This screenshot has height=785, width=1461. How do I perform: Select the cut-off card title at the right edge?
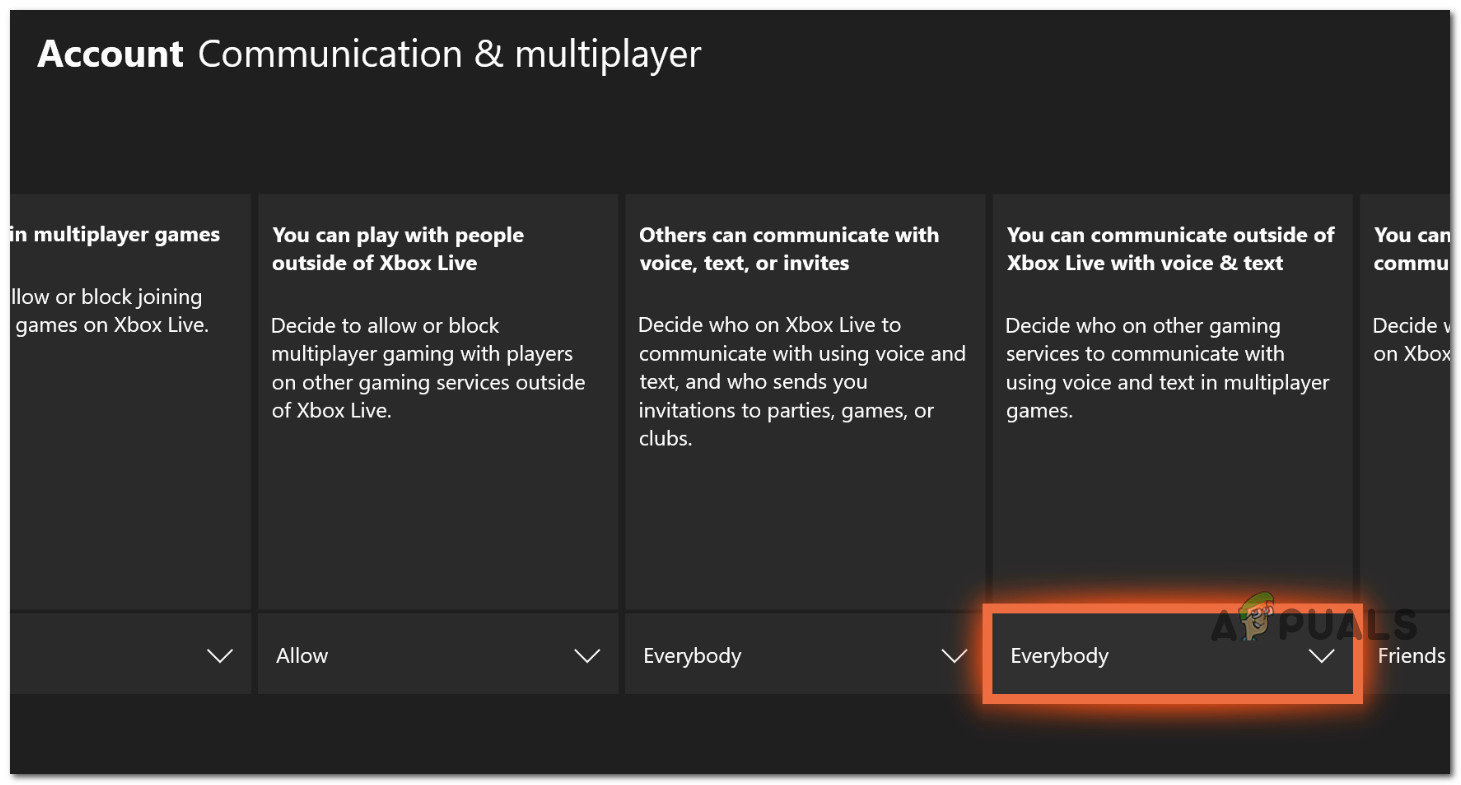coord(1410,249)
